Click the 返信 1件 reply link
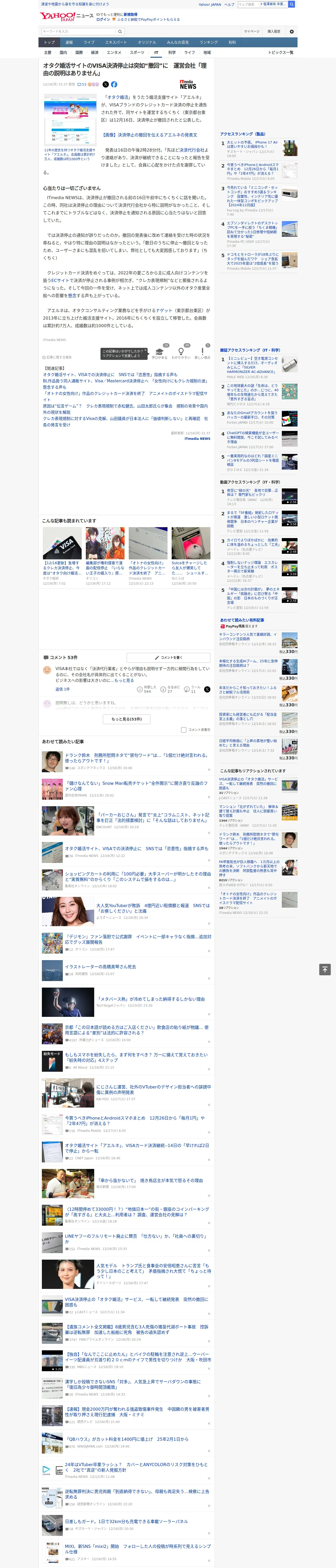This screenshot has height=1568, width=336. tap(62, 690)
